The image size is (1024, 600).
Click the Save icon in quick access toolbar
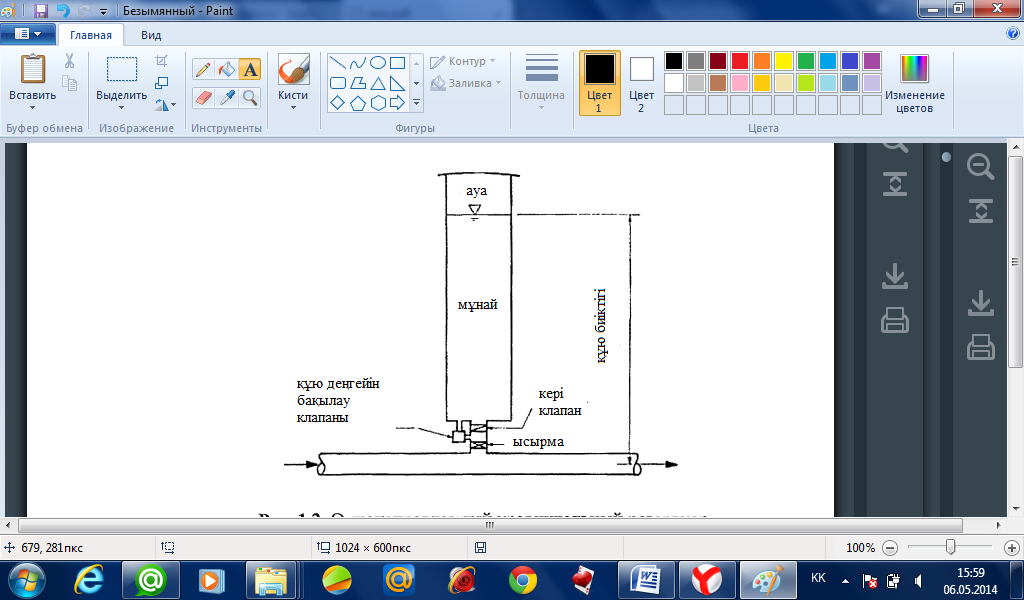pyautogui.click(x=40, y=10)
